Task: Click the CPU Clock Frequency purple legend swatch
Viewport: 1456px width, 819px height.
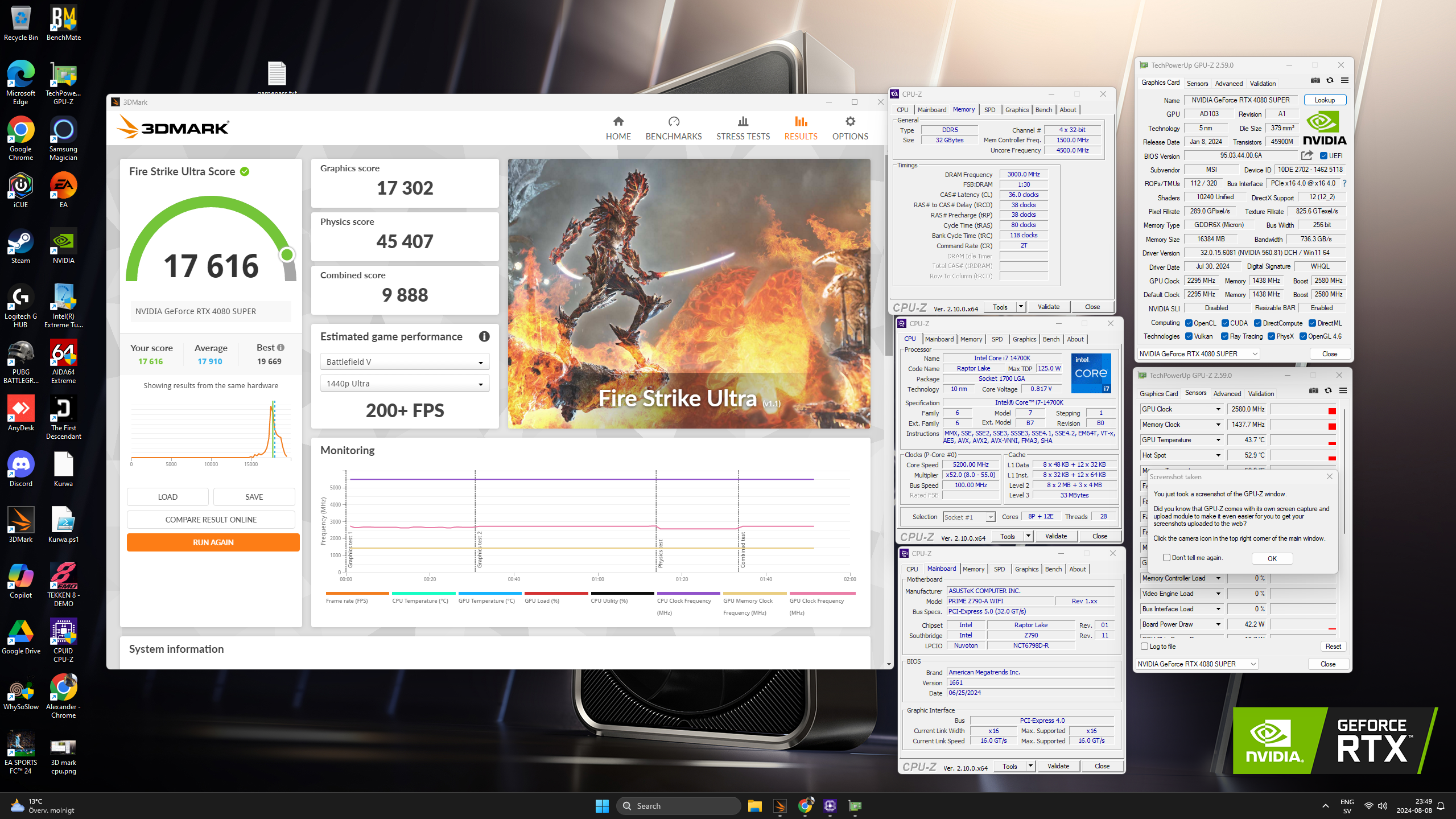Action: [x=688, y=593]
